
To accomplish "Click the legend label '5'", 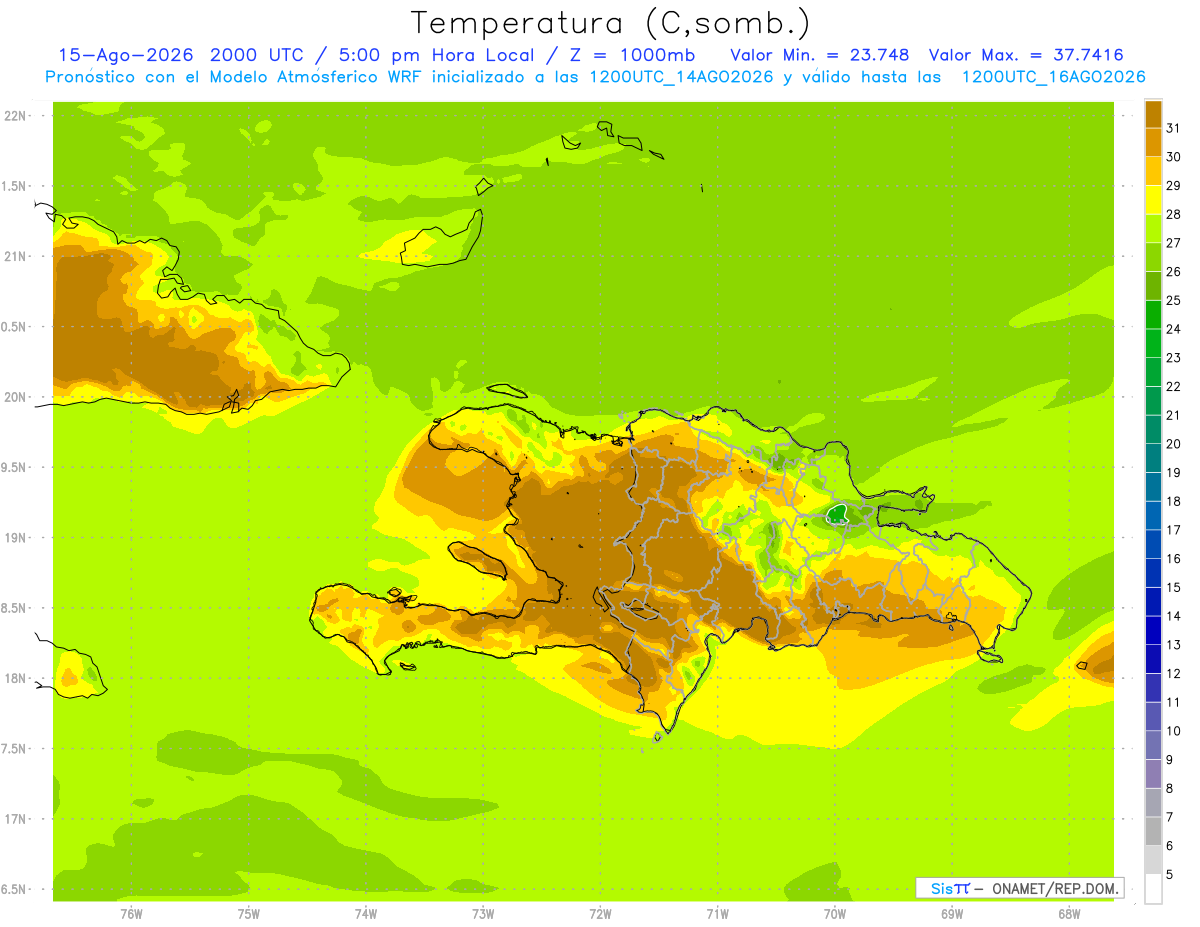I will (1169, 875).
